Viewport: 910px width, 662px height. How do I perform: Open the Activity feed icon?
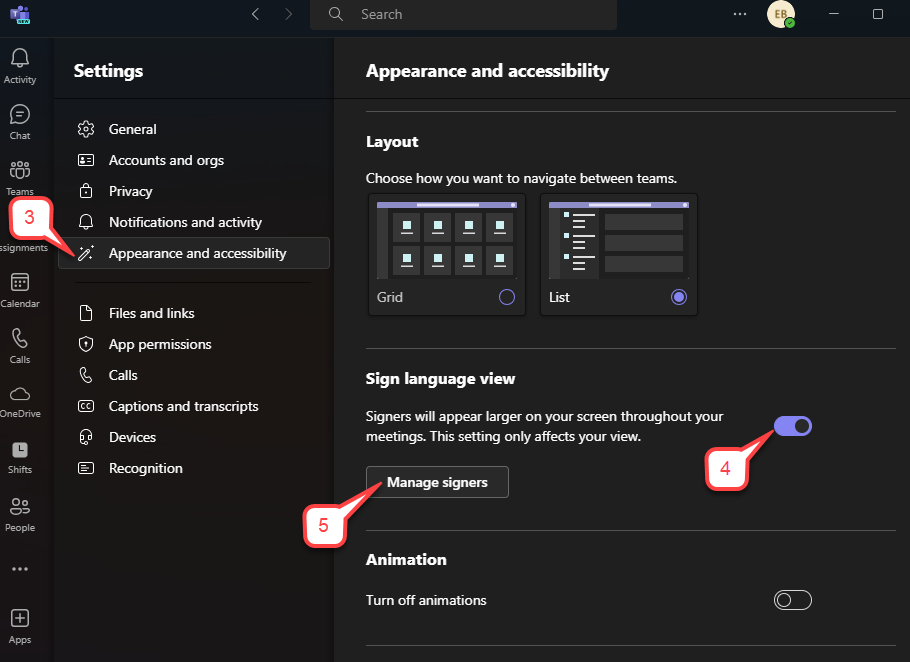coord(20,64)
